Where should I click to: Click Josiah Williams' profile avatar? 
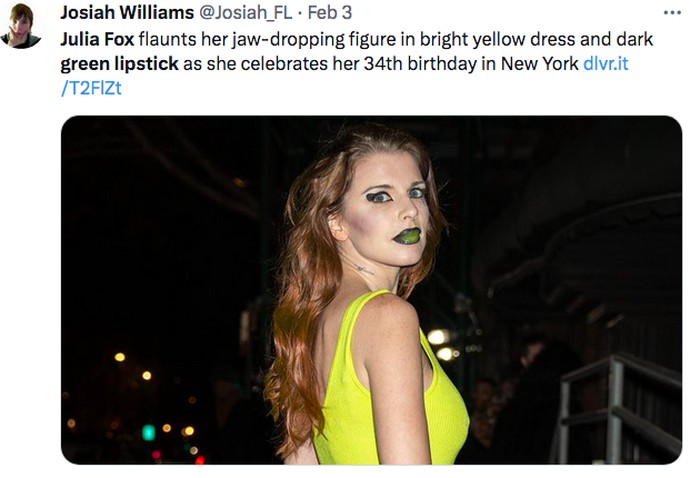20,26
